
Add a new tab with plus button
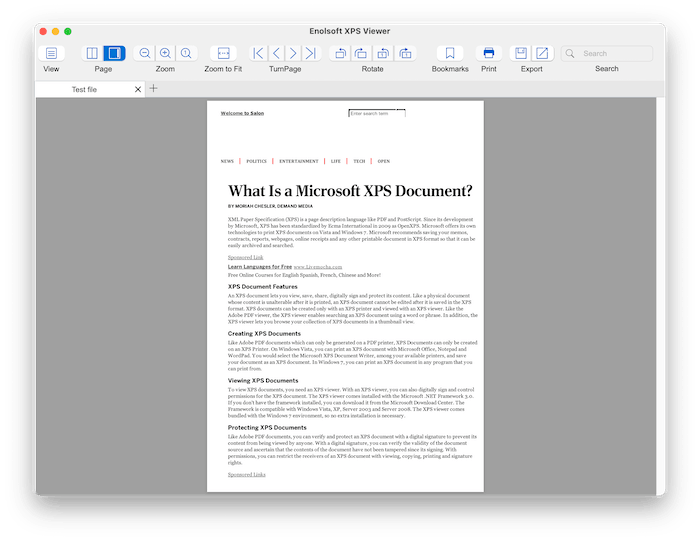point(154,89)
